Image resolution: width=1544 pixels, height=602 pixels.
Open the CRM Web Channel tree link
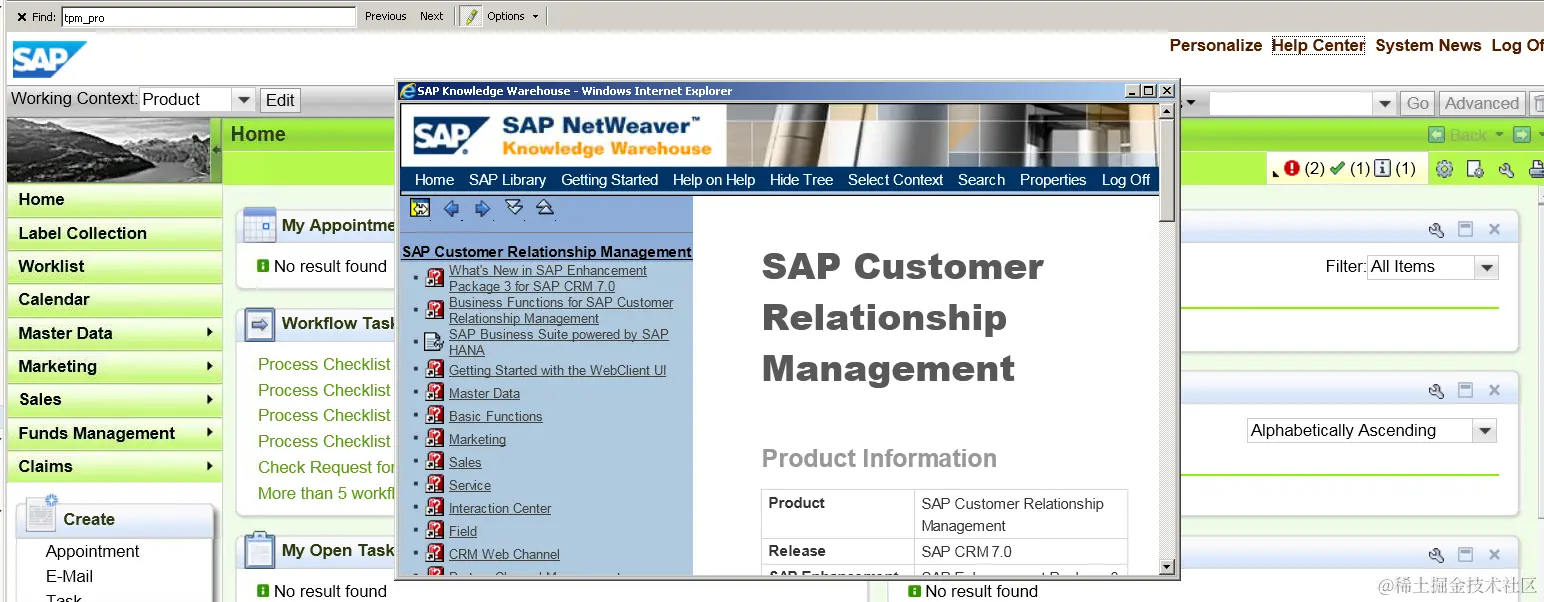pos(504,554)
